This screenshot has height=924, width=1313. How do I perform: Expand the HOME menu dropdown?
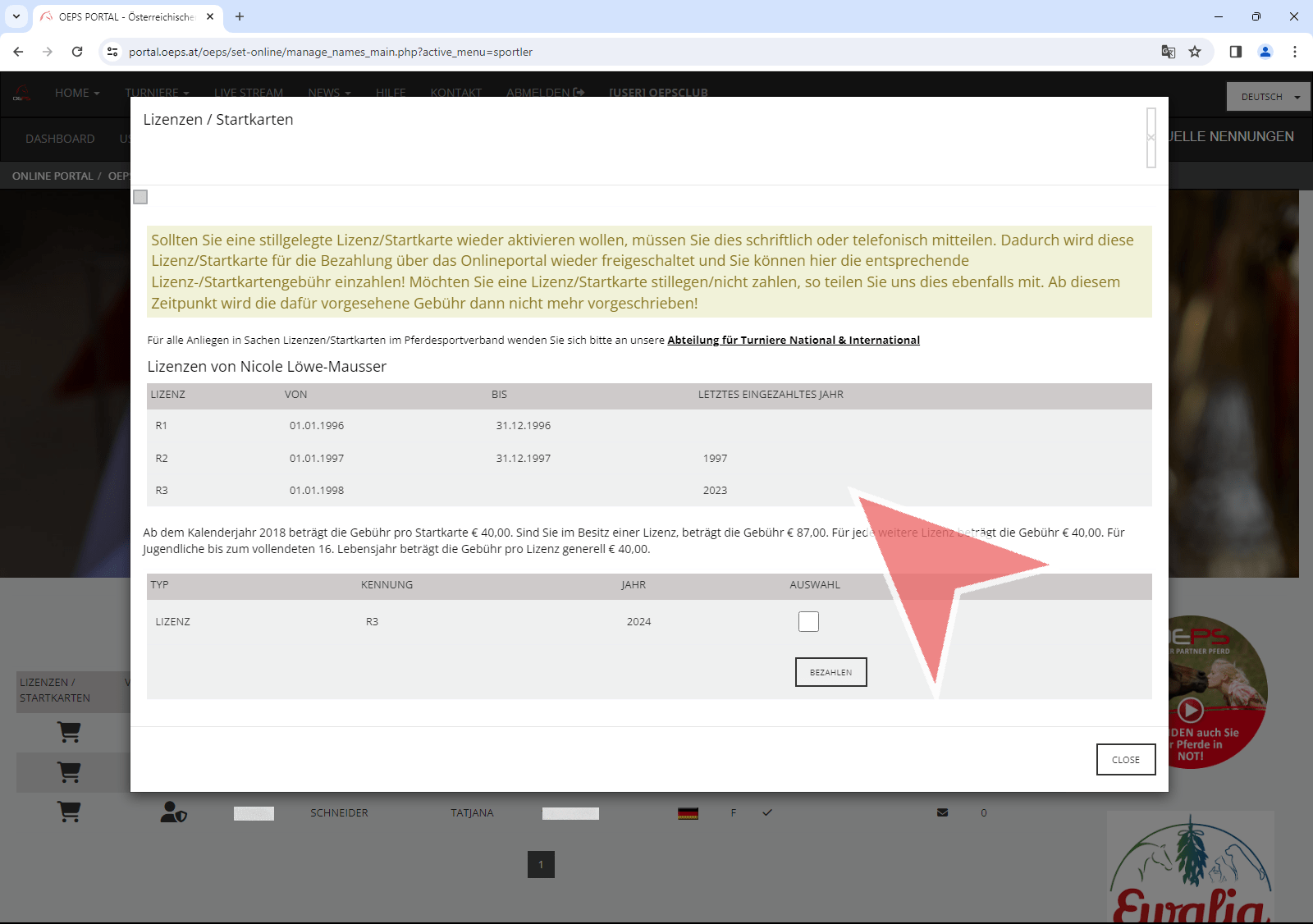tap(77, 93)
